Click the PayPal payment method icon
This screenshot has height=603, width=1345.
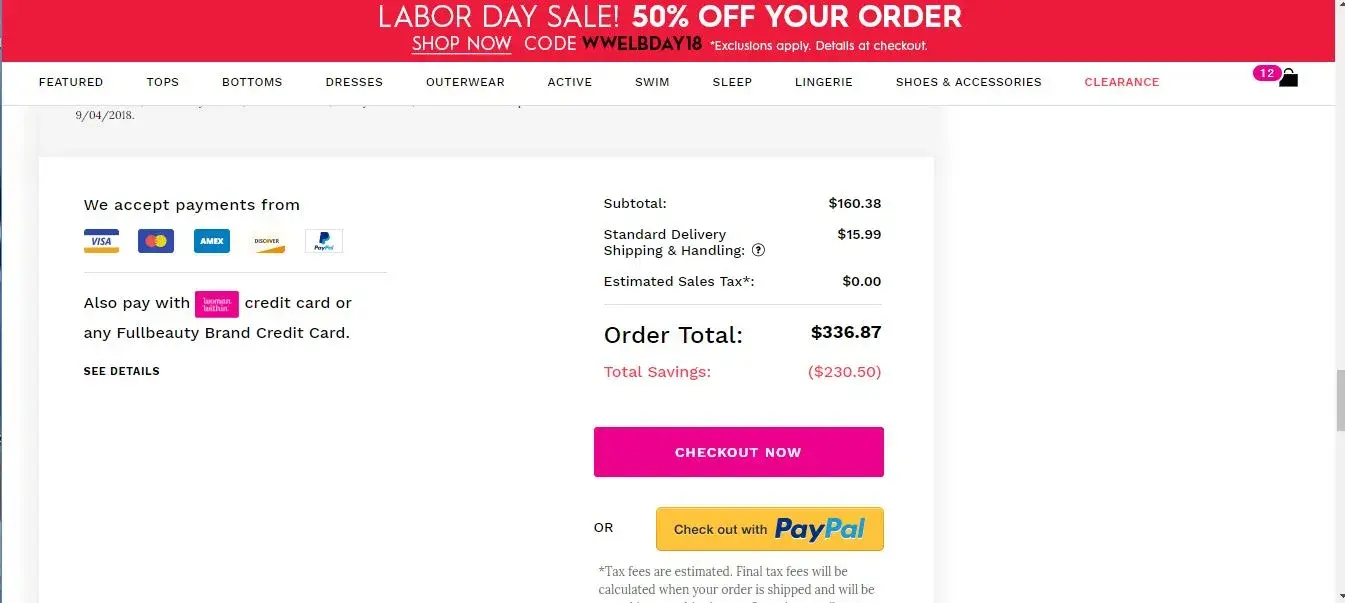pyautogui.click(x=324, y=241)
